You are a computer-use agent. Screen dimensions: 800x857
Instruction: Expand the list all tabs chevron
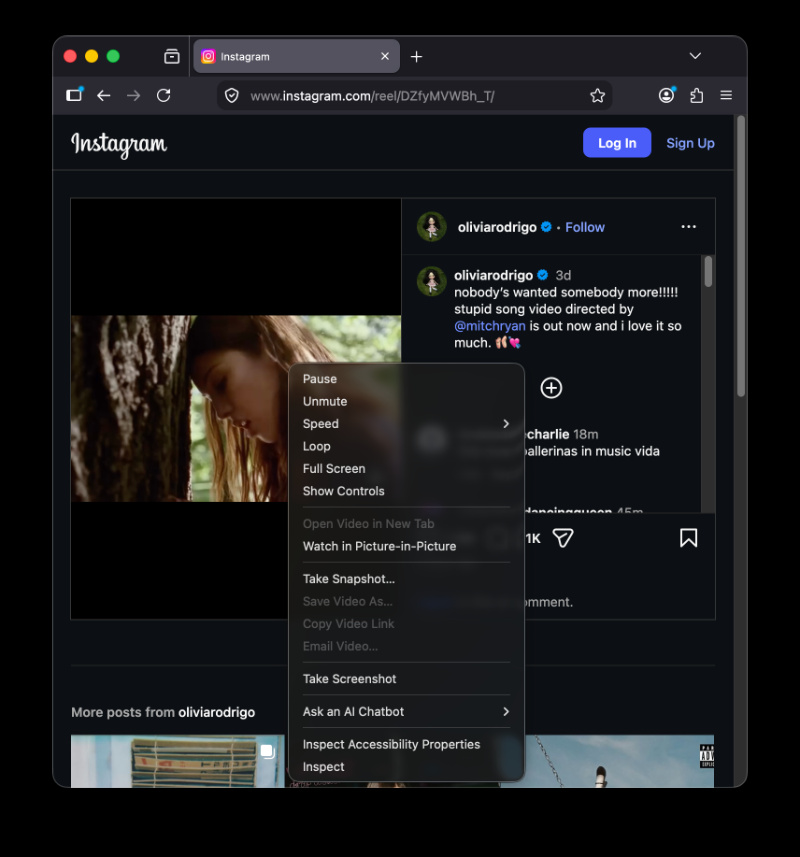(695, 56)
